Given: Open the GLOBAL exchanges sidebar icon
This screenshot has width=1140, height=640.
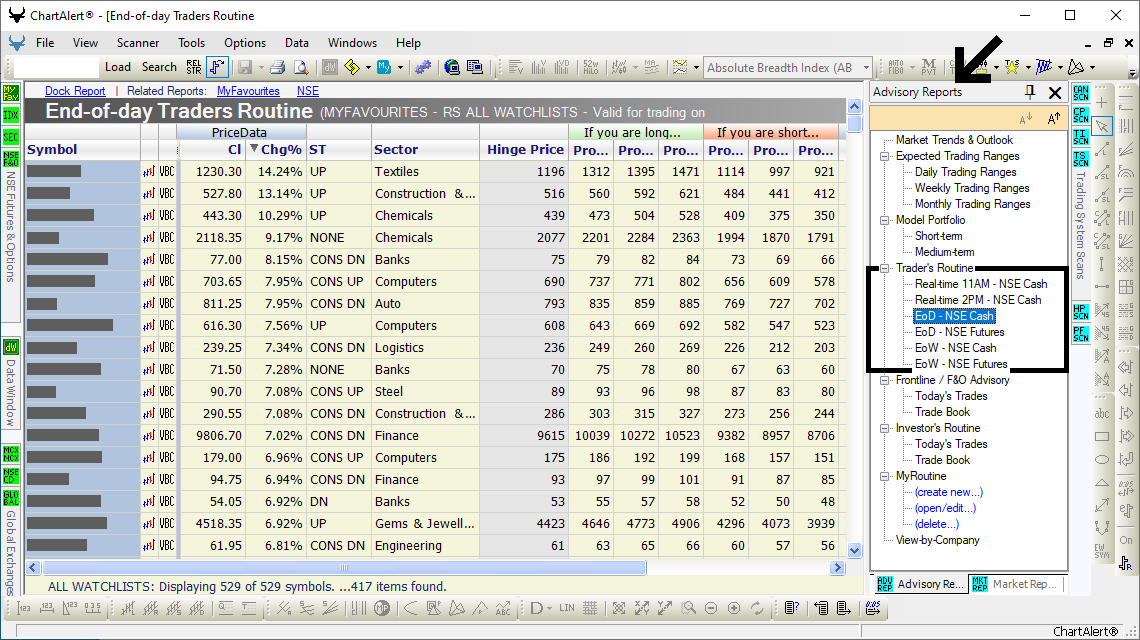Looking at the screenshot, I should (x=11, y=497).
